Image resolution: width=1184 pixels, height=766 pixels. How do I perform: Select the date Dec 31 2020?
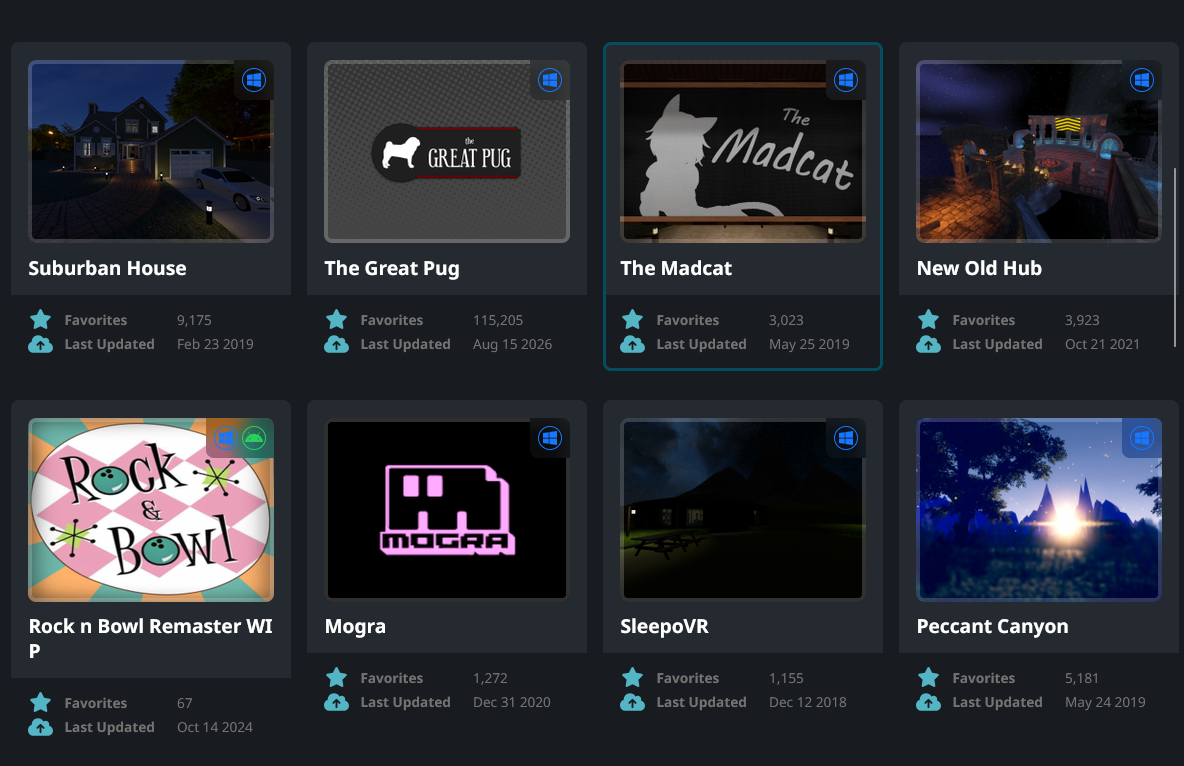click(x=512, y=703)
